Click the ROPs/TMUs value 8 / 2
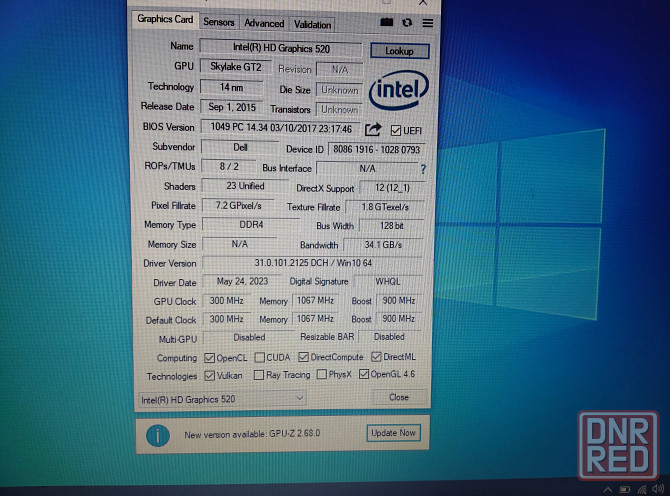The image size is (670, 496). pos(229,167)
